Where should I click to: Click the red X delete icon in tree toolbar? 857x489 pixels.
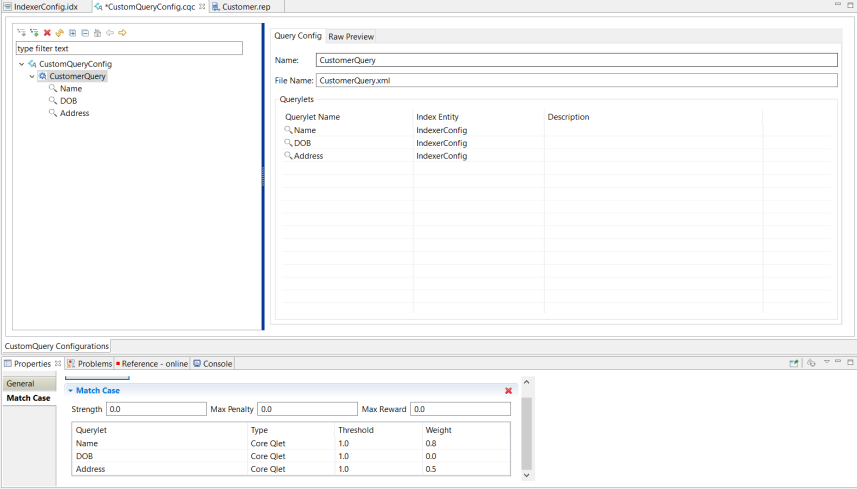tap(47, 33)
